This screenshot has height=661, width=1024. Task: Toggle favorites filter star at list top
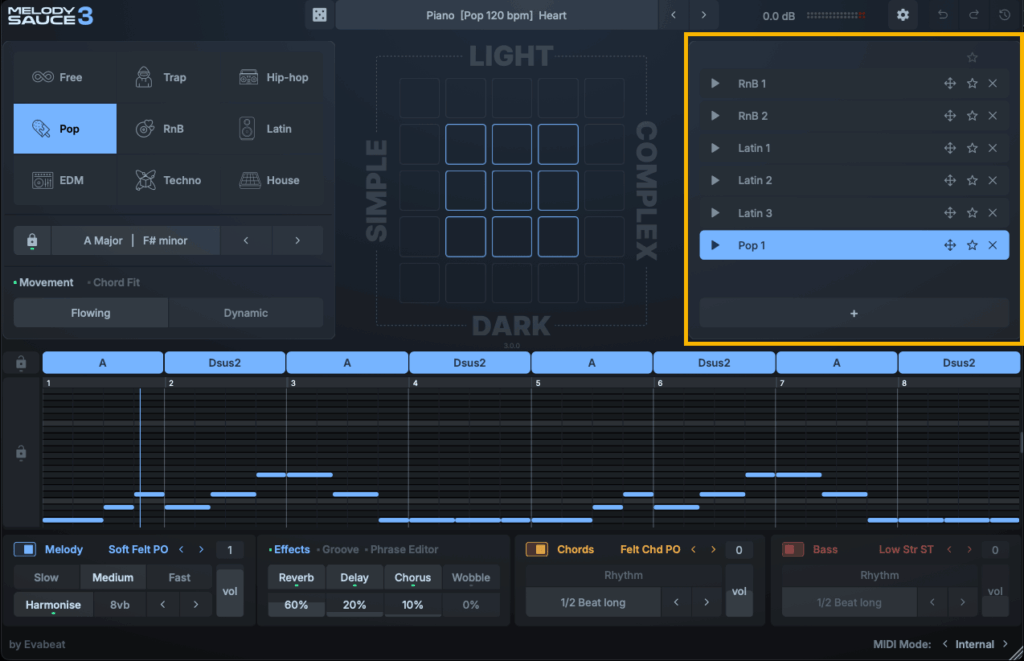point(972,57)
